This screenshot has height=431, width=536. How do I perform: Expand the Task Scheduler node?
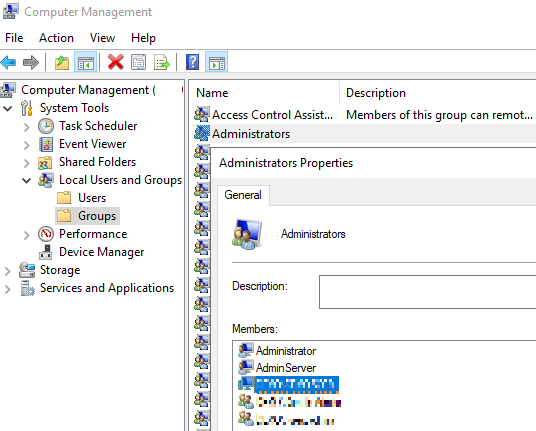coord(27,127)
